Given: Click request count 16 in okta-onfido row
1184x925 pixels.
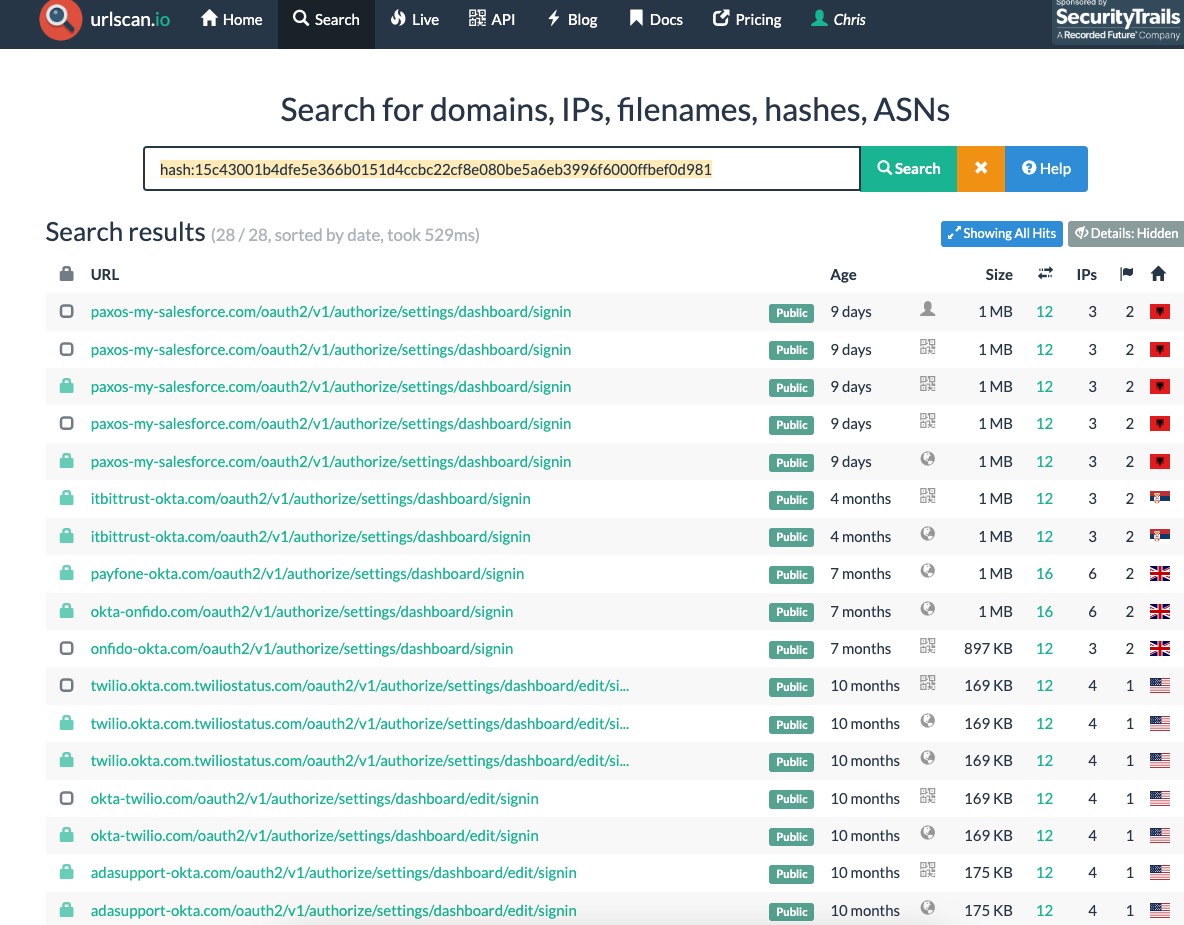Looking at the screenshot, I should tap(1044, 611).
